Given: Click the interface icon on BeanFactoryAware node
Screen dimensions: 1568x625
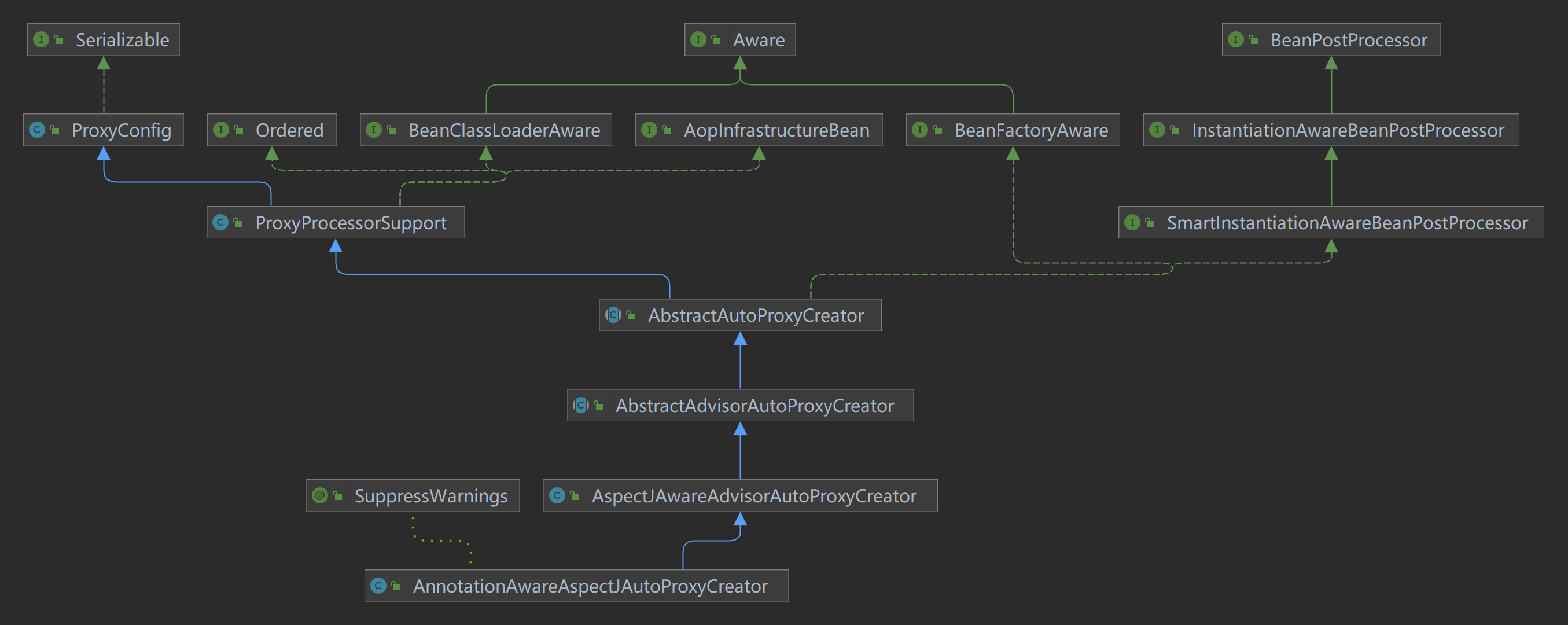Looking at the screenshot, I should (x=920, y=130).
